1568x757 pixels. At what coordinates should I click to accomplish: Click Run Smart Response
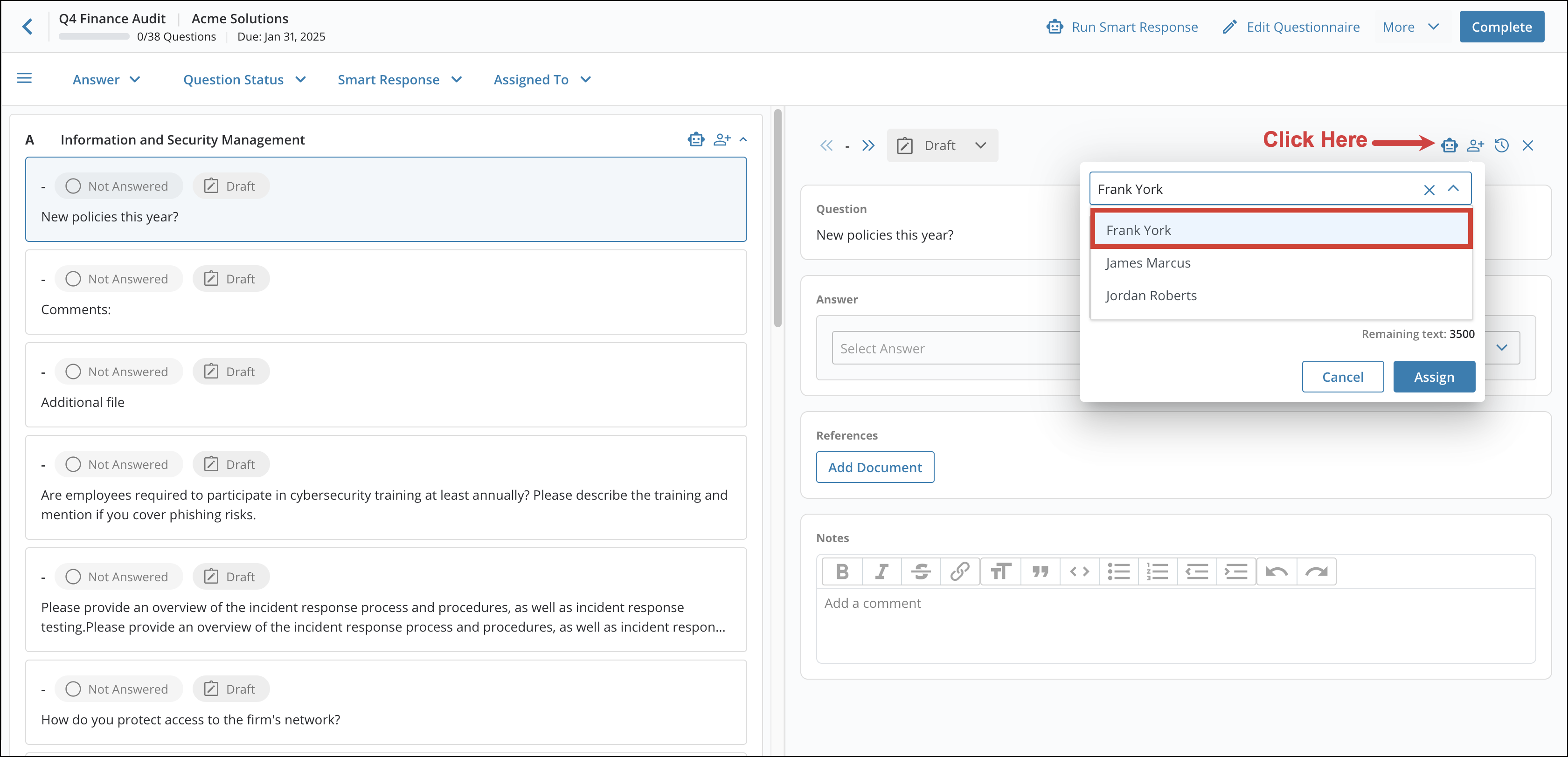coord(1122,27)
